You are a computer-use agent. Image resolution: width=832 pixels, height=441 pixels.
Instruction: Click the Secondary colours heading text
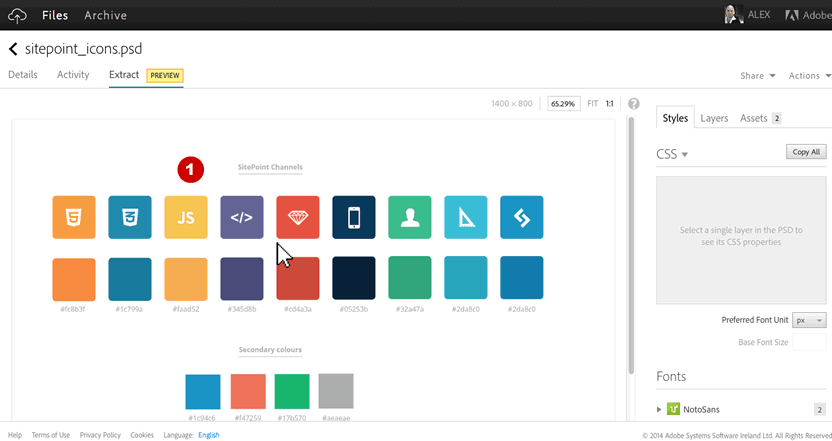pos(270,350)
